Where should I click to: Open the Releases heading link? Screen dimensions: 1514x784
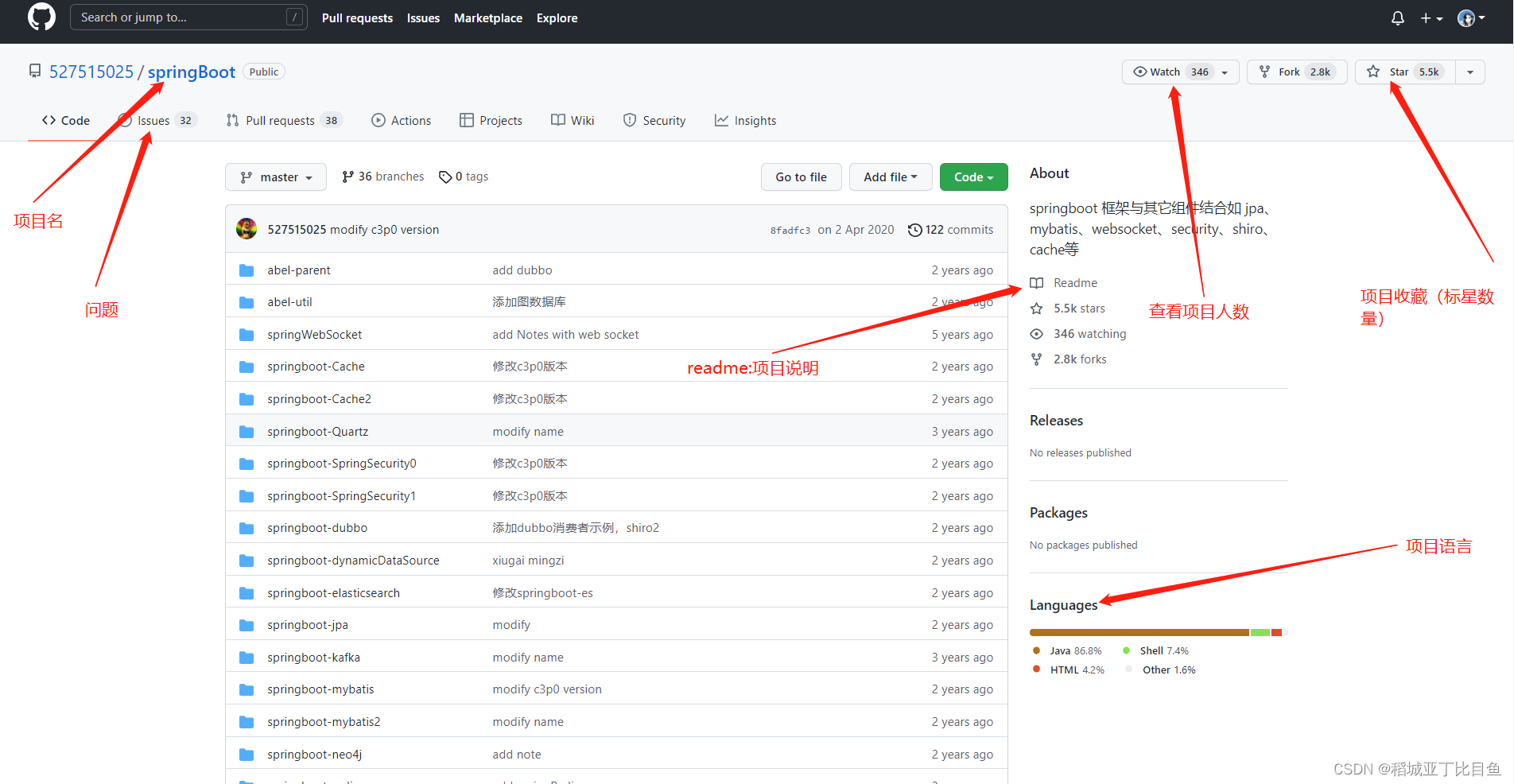[1056, 421]
